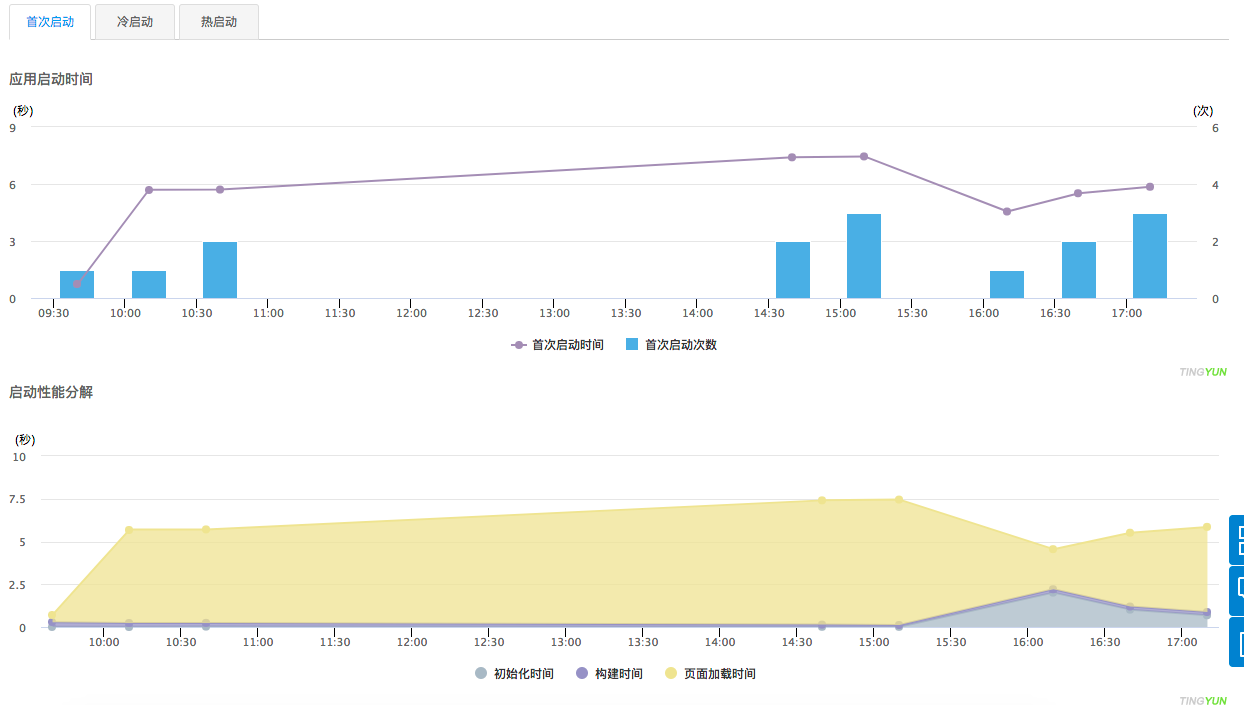Screen dimensions: 1244x705
Task: Click the 首次启动时间 legend line marker
Action: [x=518, y=345]
